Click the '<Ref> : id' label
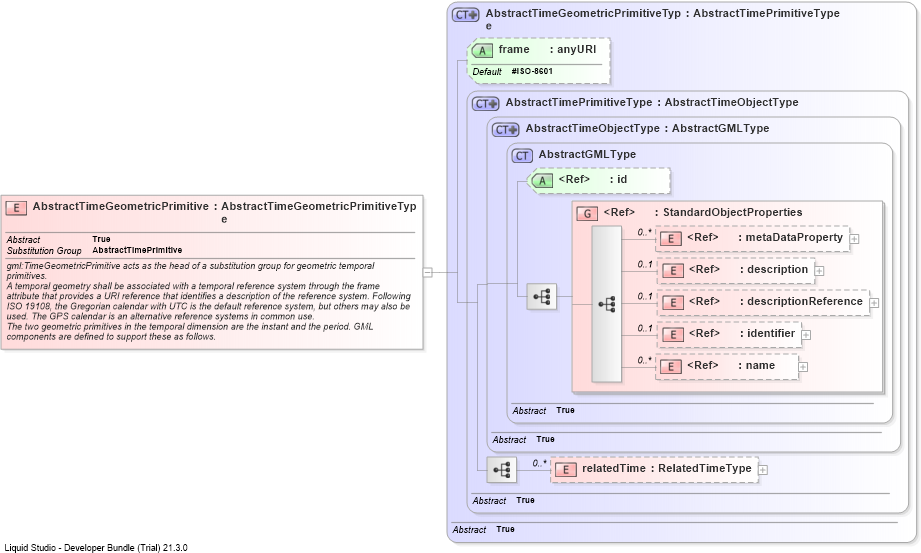Image resolution: width=921 pixels, height=553 pixels. point(593,179)
